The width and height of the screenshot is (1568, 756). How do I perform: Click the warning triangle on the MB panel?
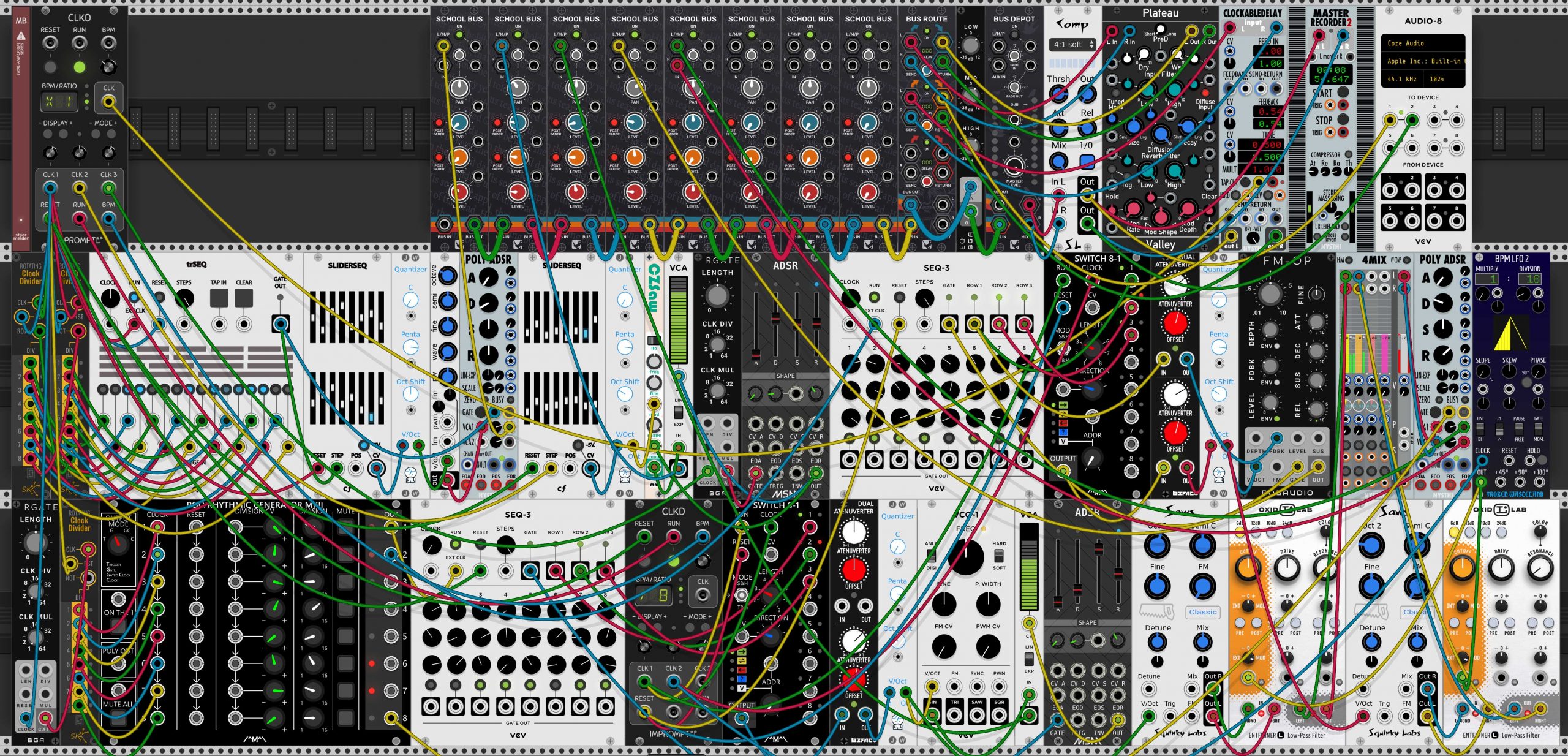click(x=21, y=36)
